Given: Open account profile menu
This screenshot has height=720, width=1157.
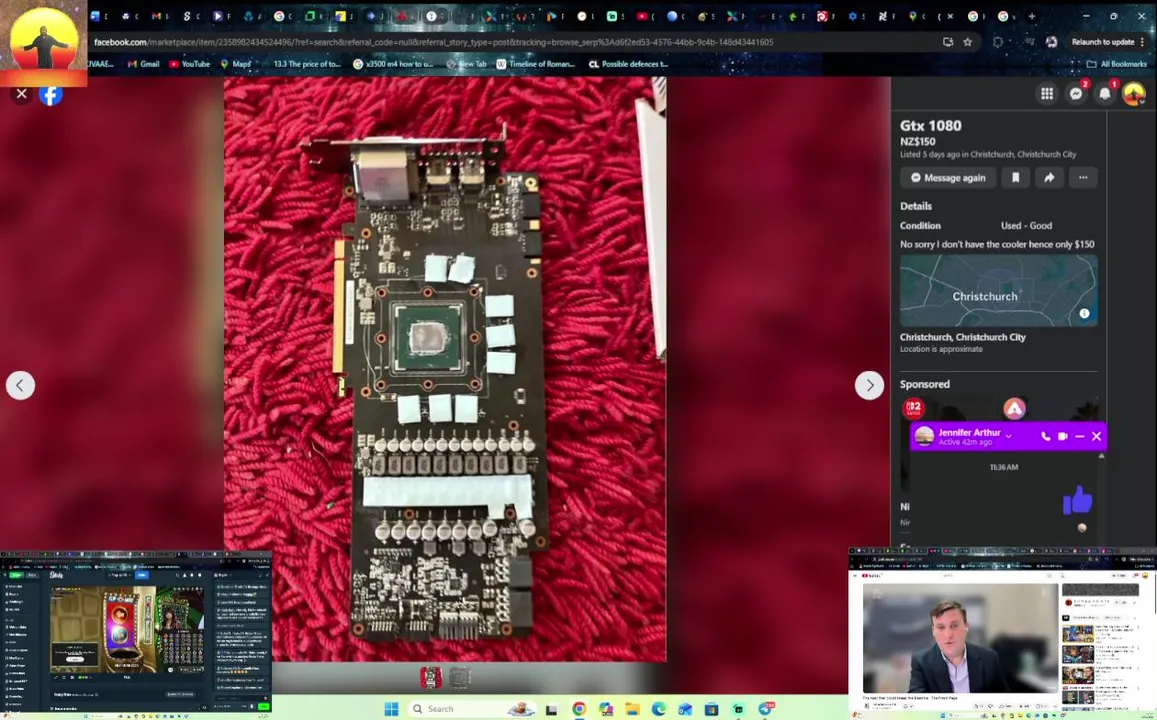Looking at the screenshot, I should 1133,93.
